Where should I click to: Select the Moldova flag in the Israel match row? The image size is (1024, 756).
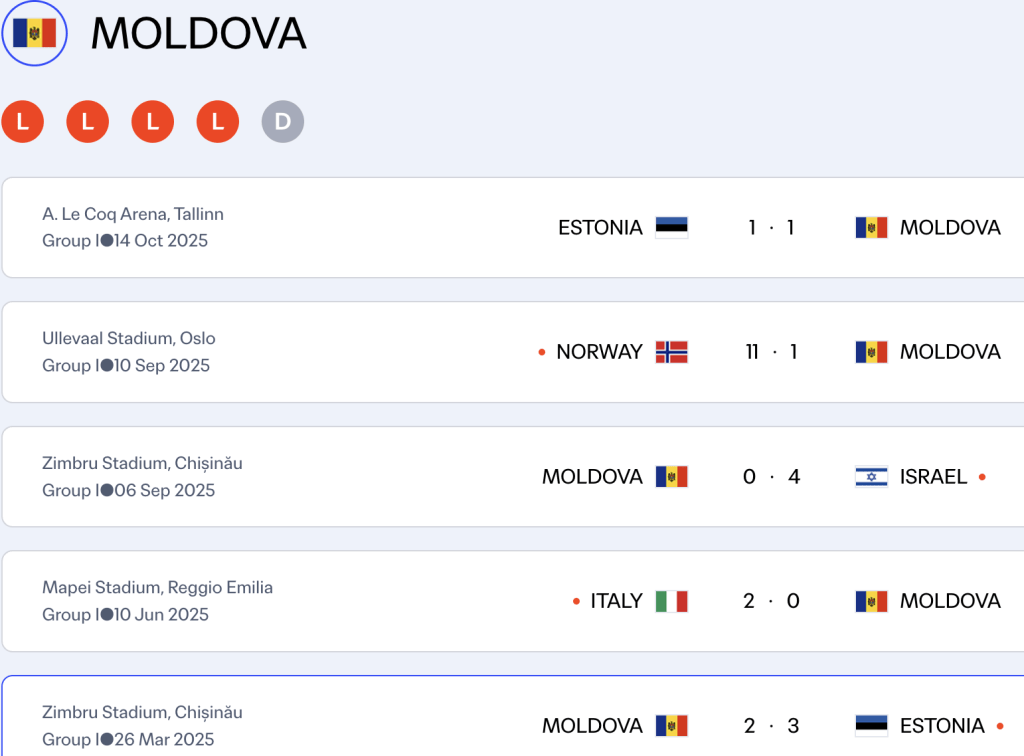pos(673,477)
